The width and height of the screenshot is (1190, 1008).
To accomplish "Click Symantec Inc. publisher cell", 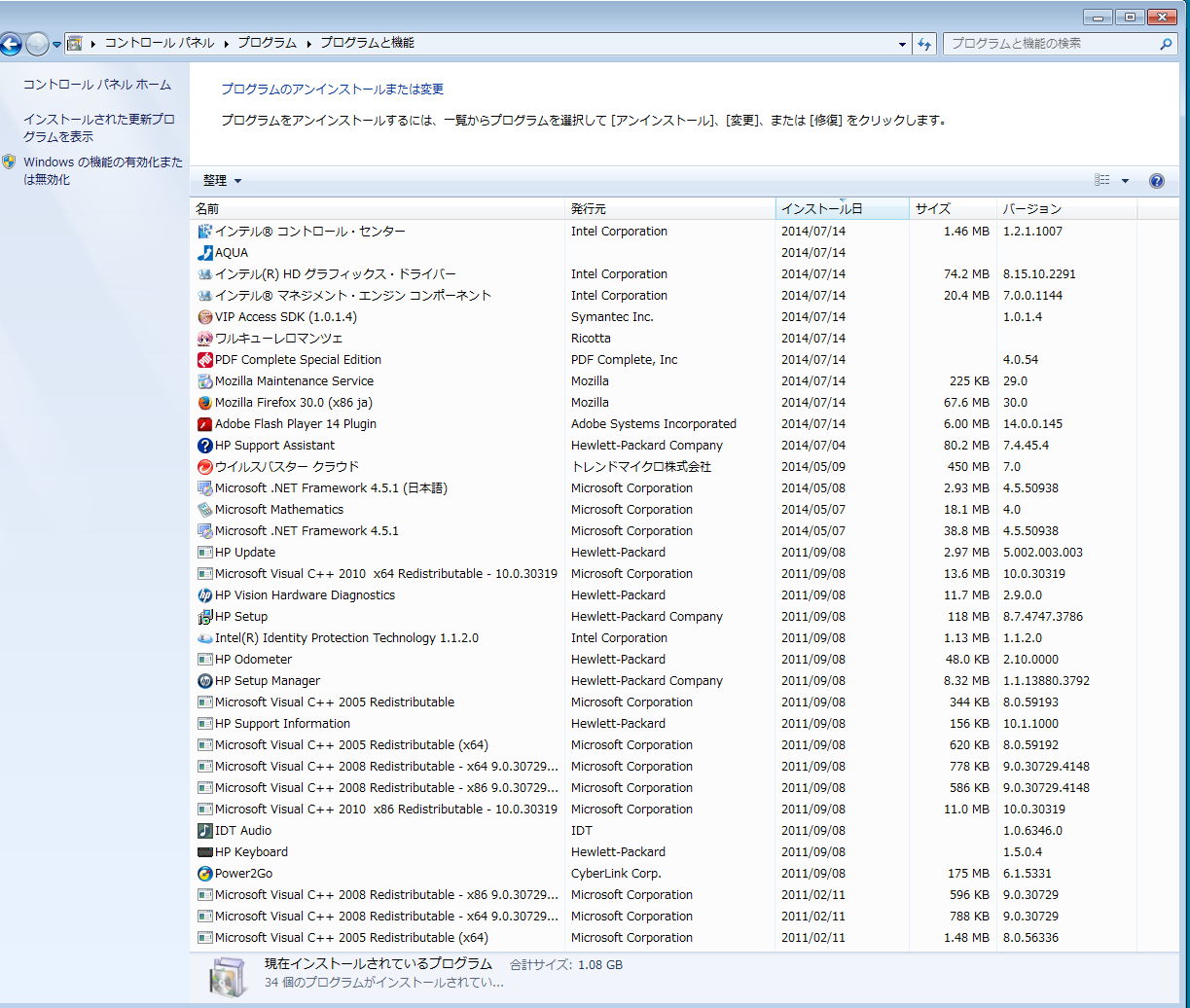I will click(612, 317).
